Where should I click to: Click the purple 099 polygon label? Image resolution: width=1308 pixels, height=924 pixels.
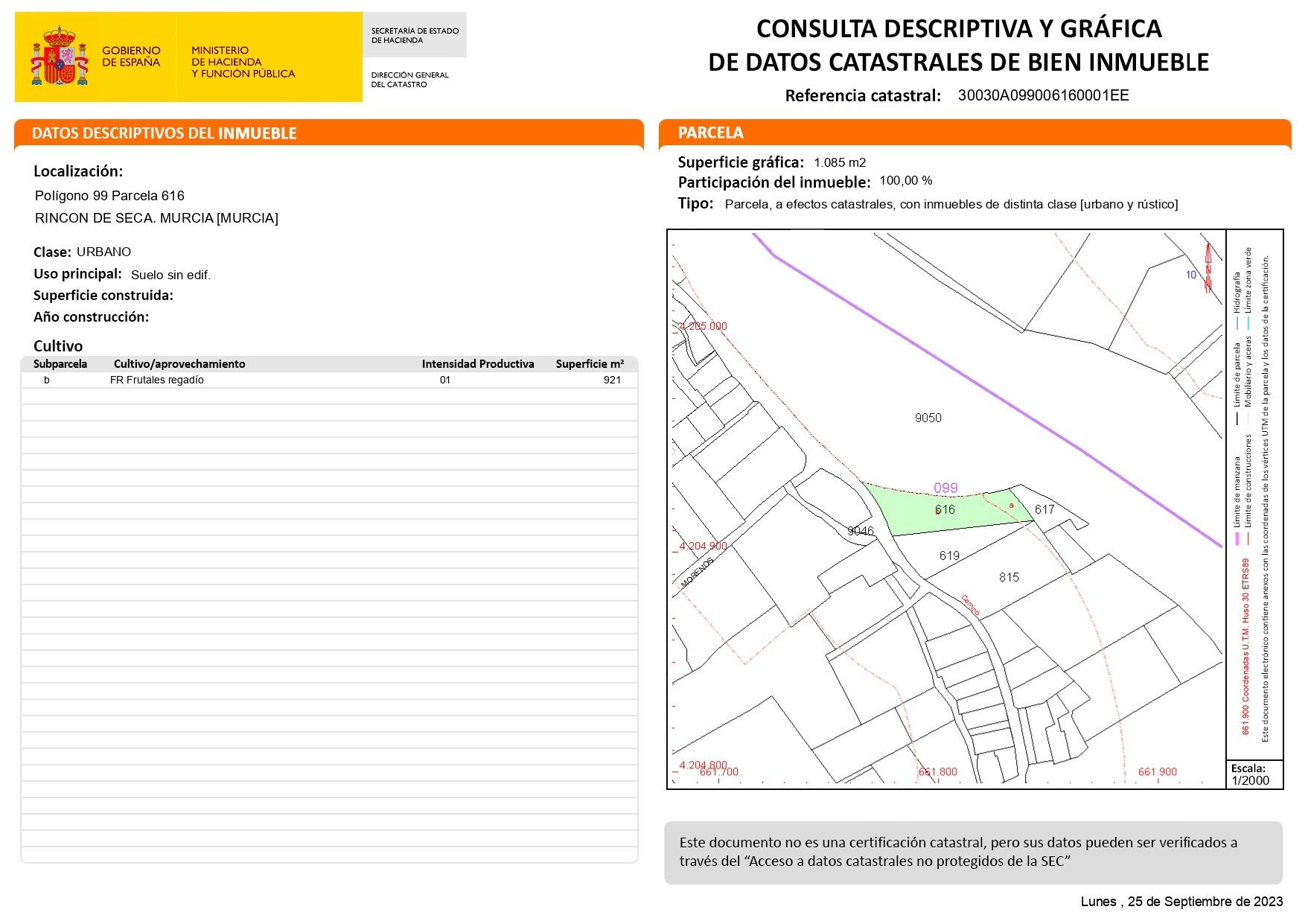point(945,488)
